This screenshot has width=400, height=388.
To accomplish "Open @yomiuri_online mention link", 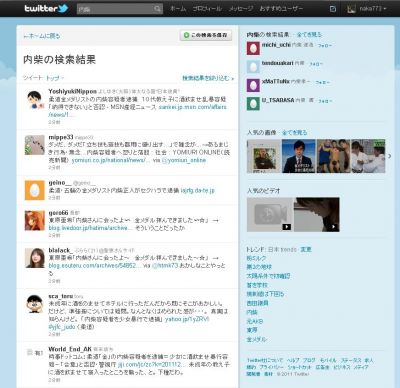I will (184, 160).
